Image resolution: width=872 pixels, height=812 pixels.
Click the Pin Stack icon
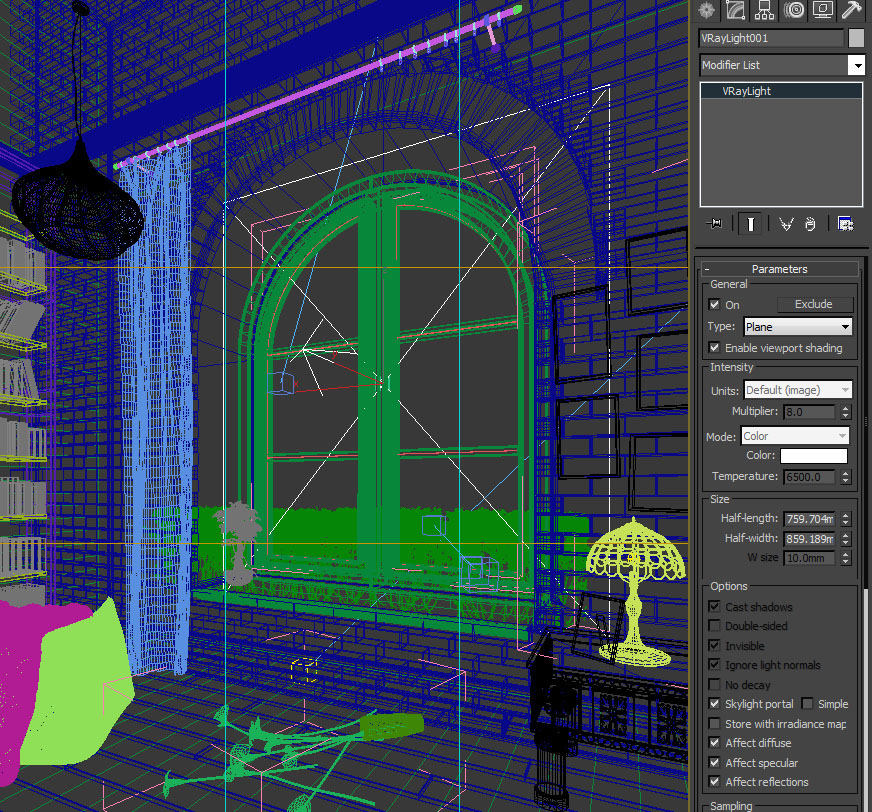[715, 224]
